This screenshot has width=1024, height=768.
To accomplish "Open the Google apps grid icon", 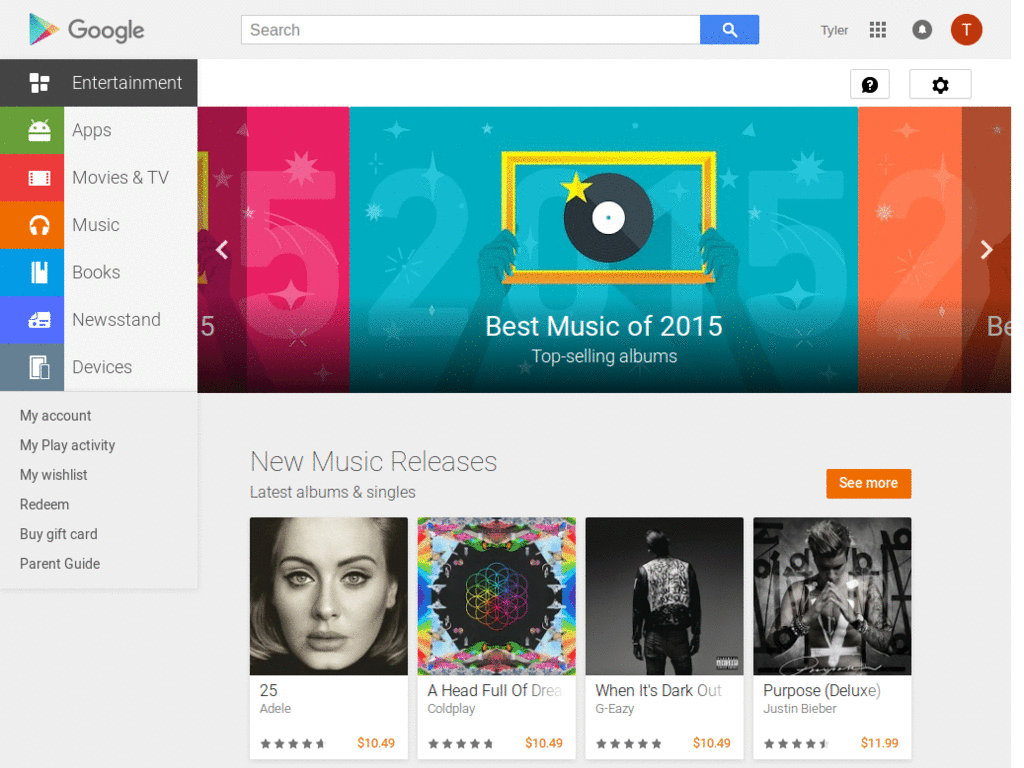I will [878, 30].
